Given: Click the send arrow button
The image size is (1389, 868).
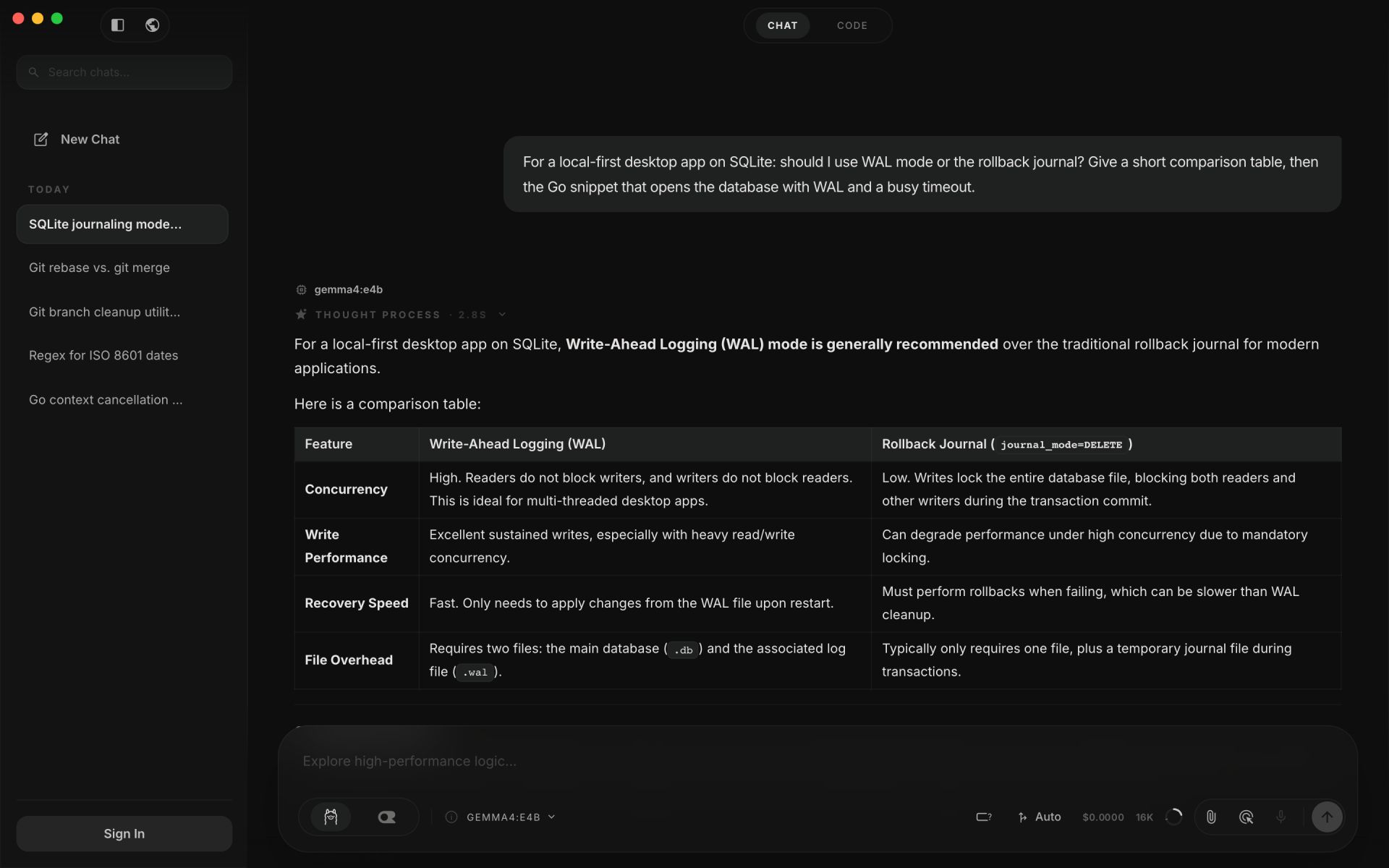Looking at the screenshot, I should tap(1327, 817).
